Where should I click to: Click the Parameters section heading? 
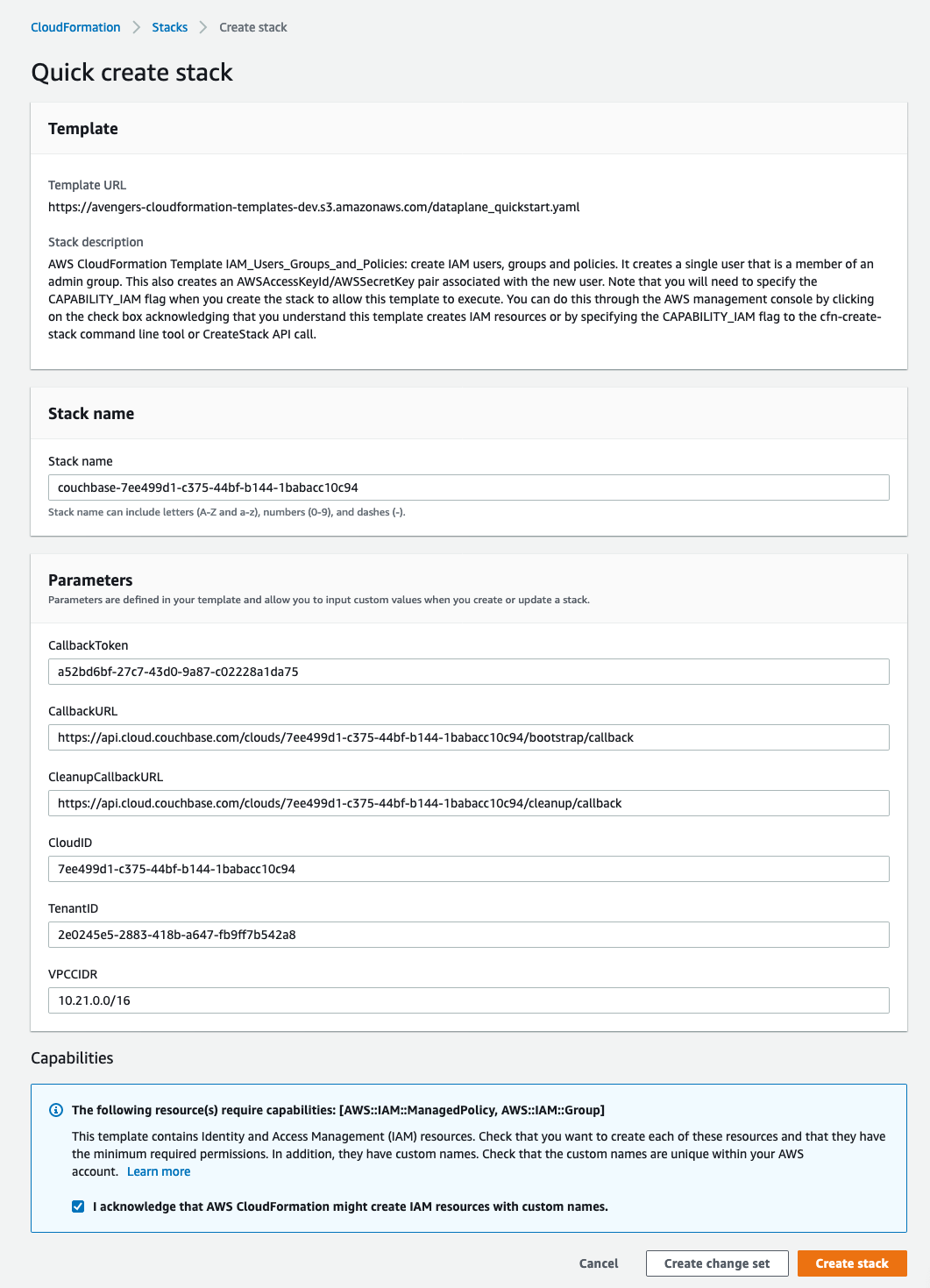pos(90,580)
